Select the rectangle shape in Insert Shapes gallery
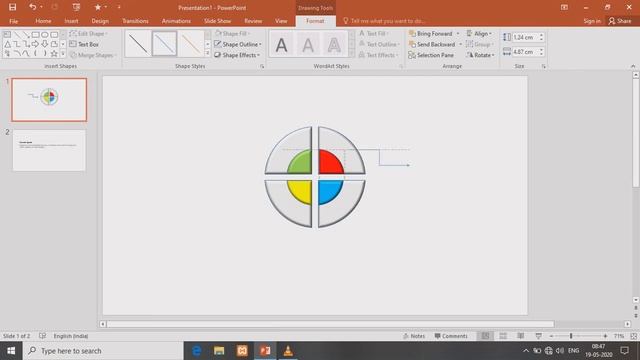This screenshot has height=360, width=640. click(x=36, y=35)
